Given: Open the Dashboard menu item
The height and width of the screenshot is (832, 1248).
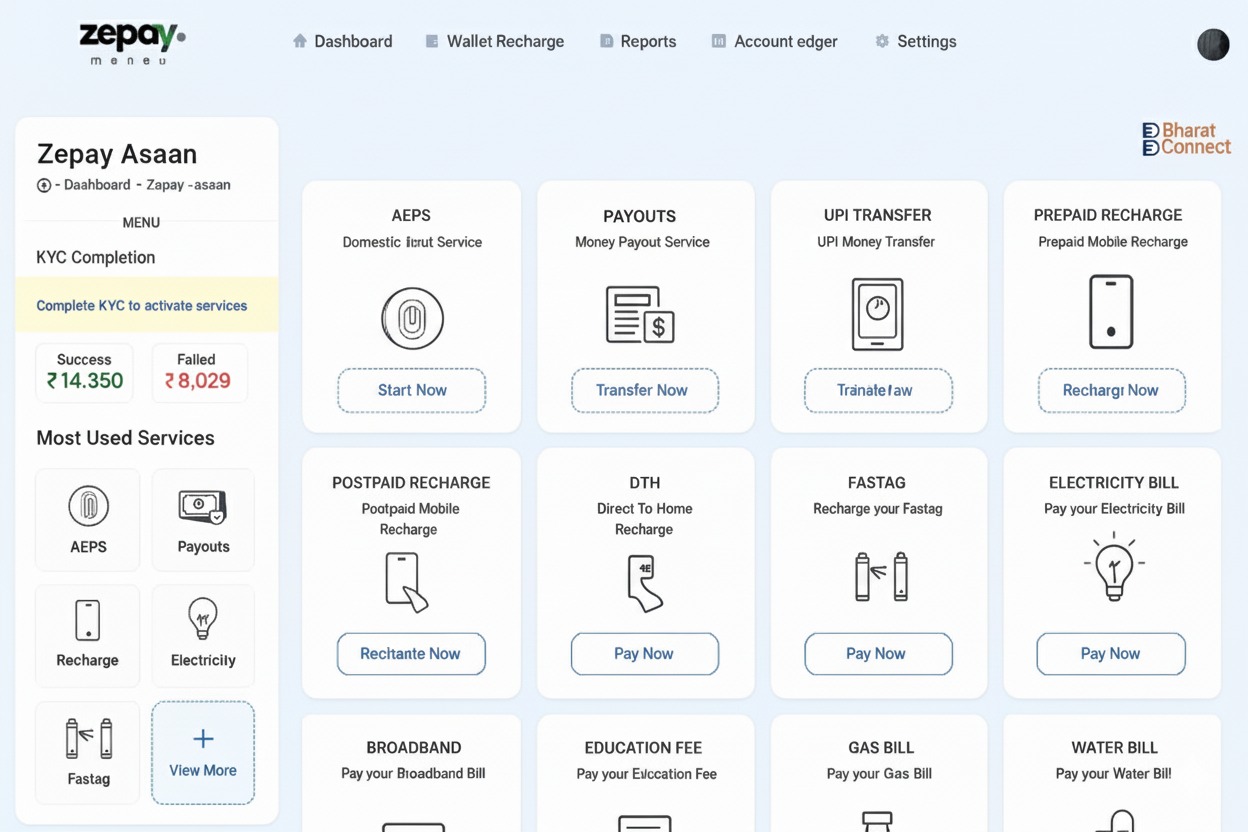Looking at the screenshot, I should [342, 41].
